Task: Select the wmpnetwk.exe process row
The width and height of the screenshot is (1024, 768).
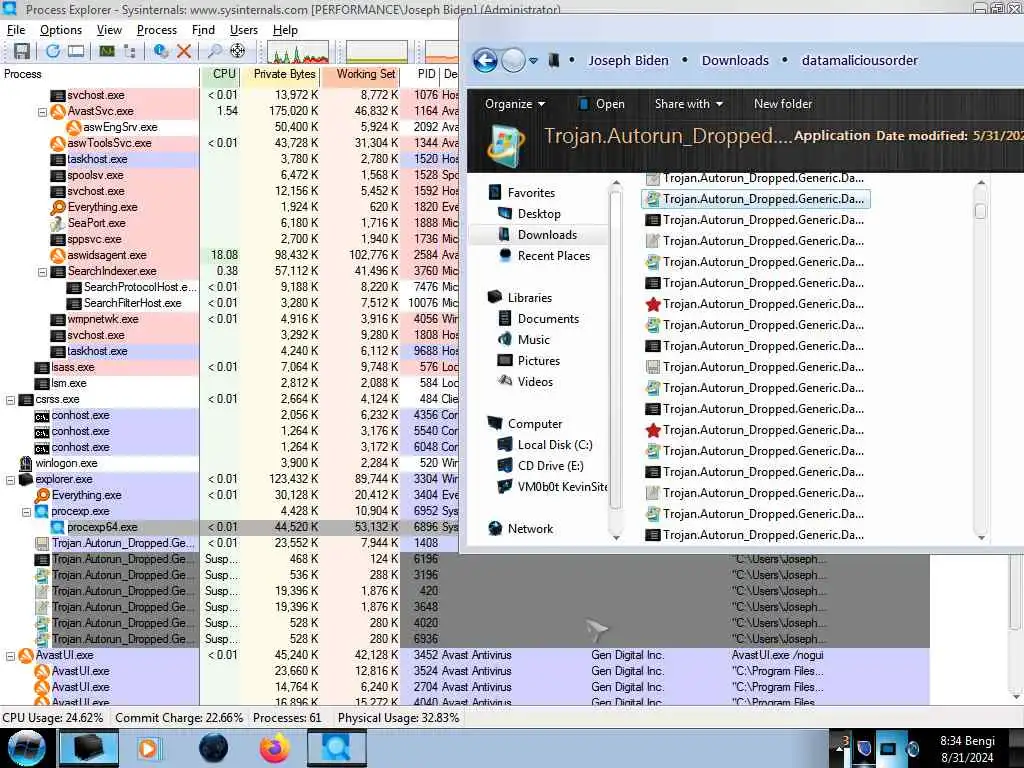Action: 229,319
